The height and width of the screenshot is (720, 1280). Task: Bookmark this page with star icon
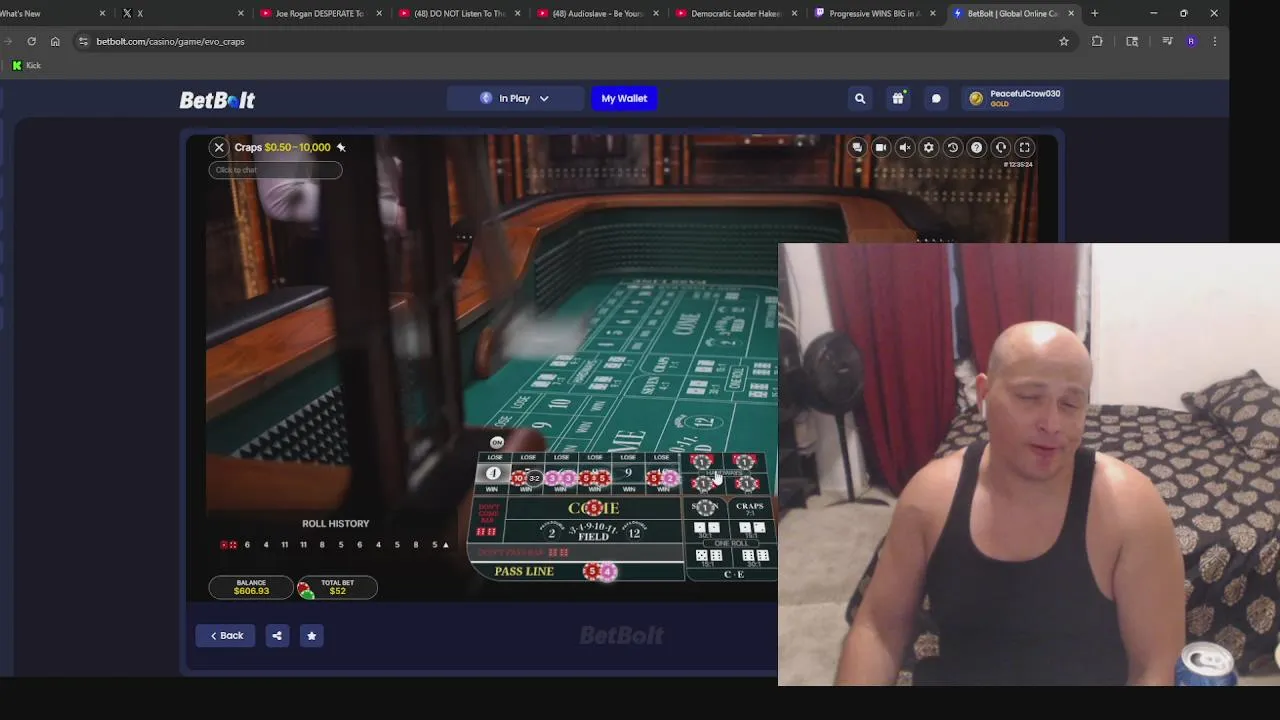click(x=1064, y=41)
